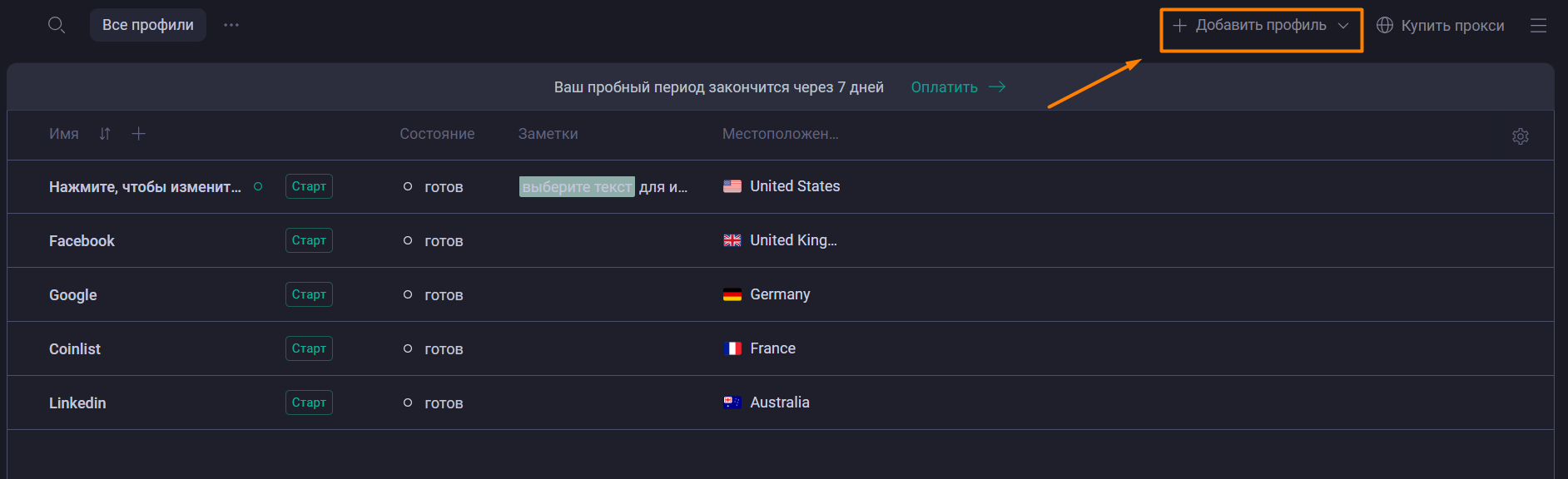This screenshot has width=1568, height=479.
Task: Click the search magnifier icon
Action: [x=57, y=25]
